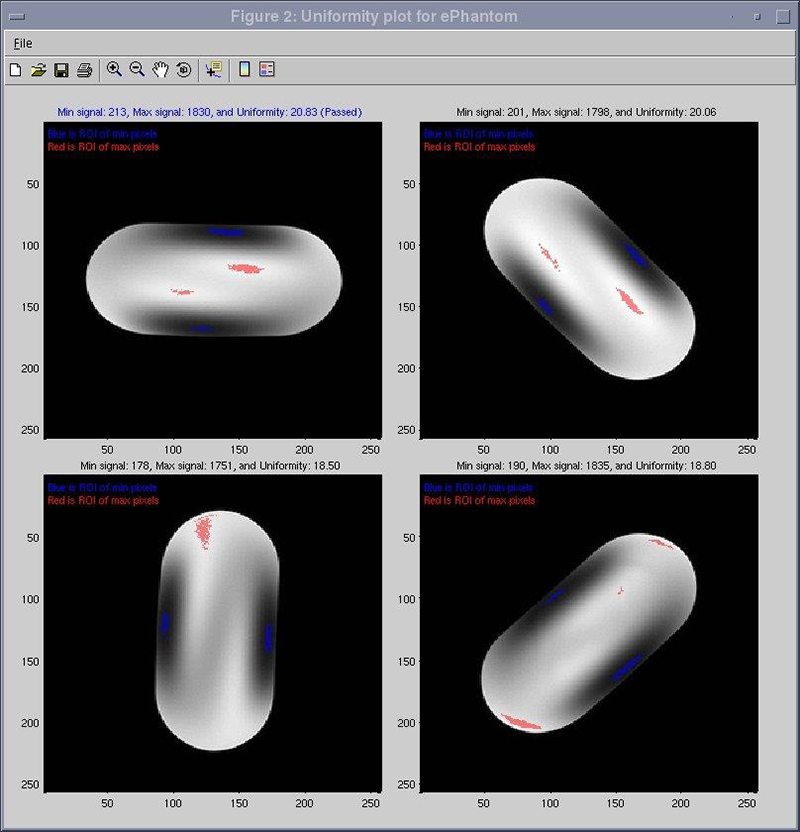
Task: Open a file with the folder icon
Action: 38,70
